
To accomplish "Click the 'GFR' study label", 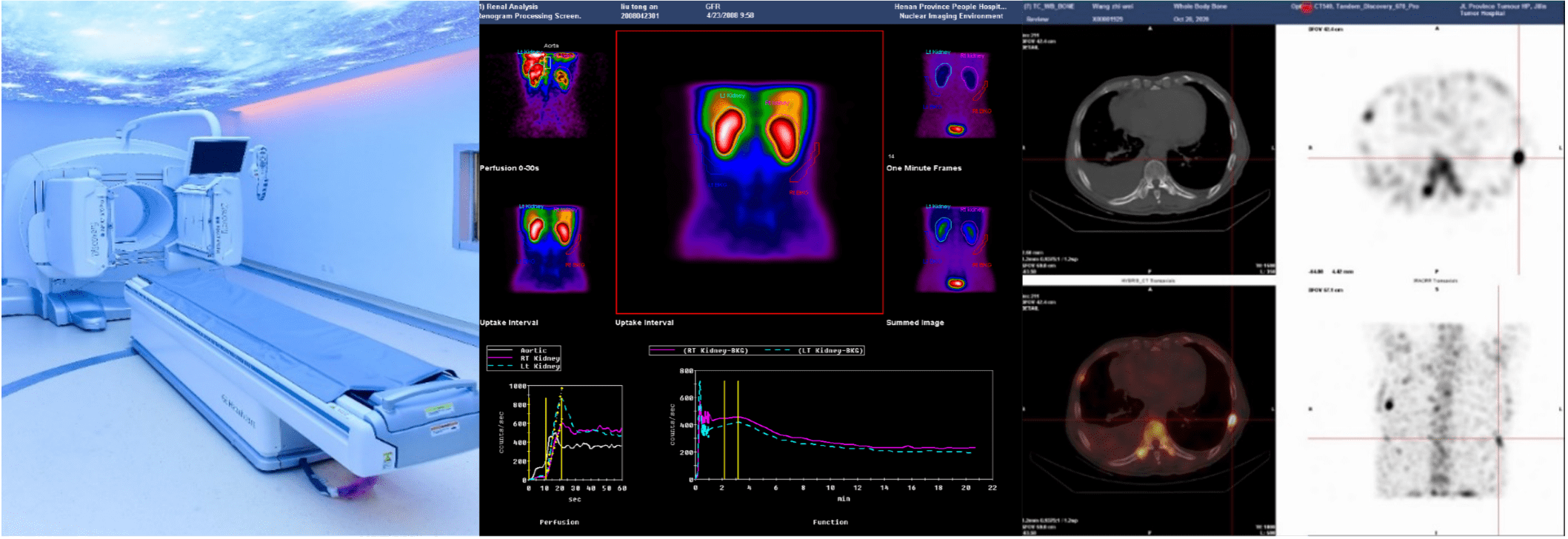I will pyautogui.click(x=713, y=7).
